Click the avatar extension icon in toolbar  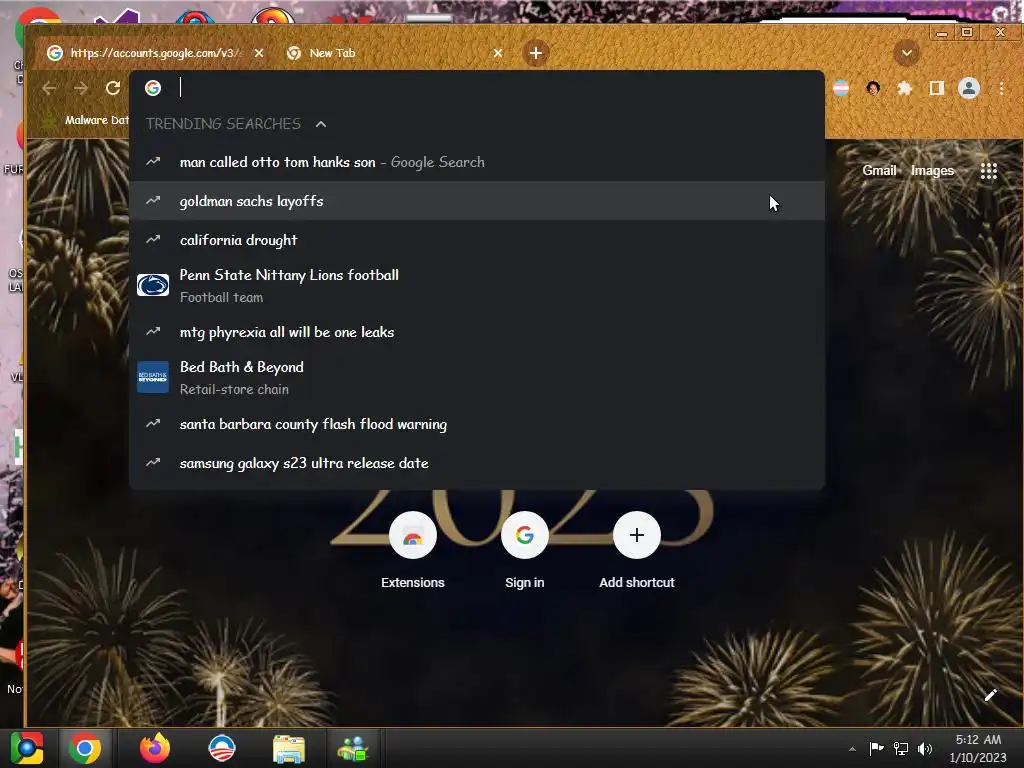(x=873, y=88)
